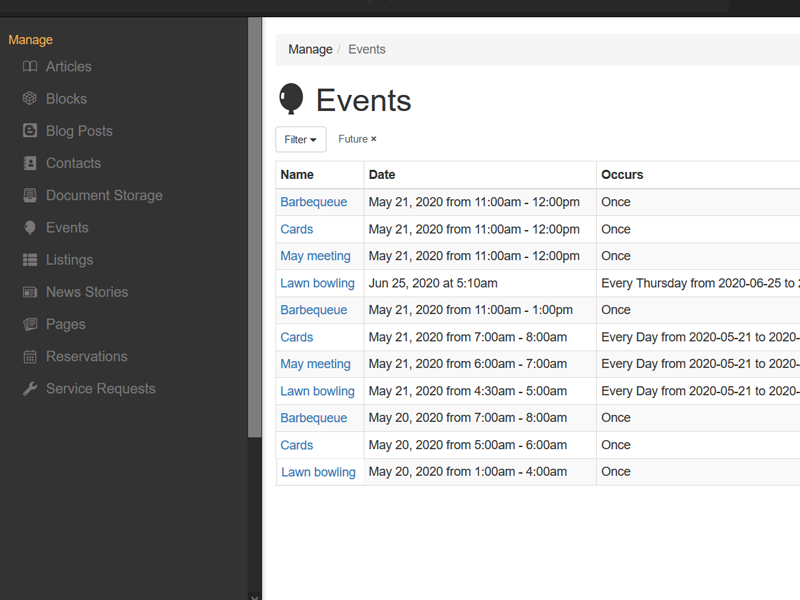Open Listings section
This screenshot has width=800, height=600.
[x=69, y=260]
